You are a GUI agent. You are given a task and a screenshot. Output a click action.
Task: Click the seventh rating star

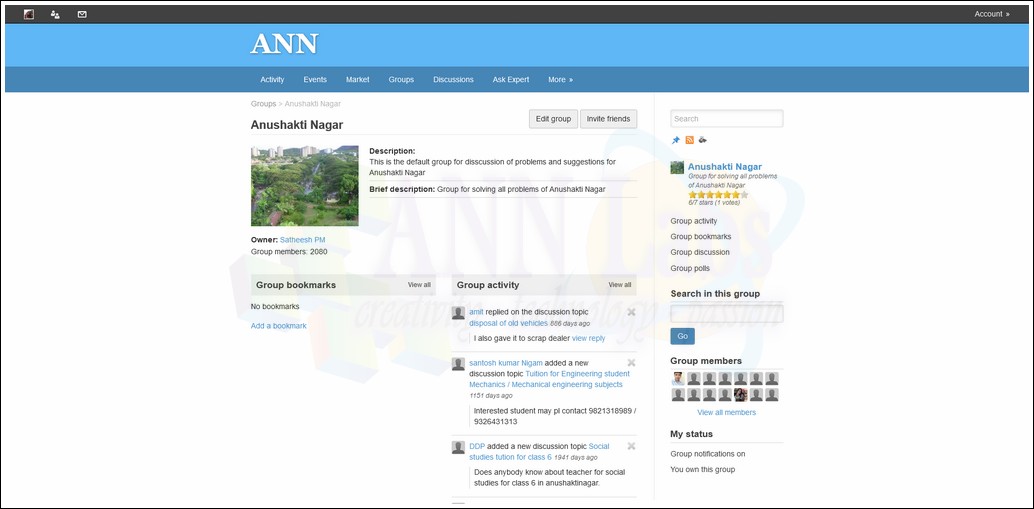tap(744, 194)
